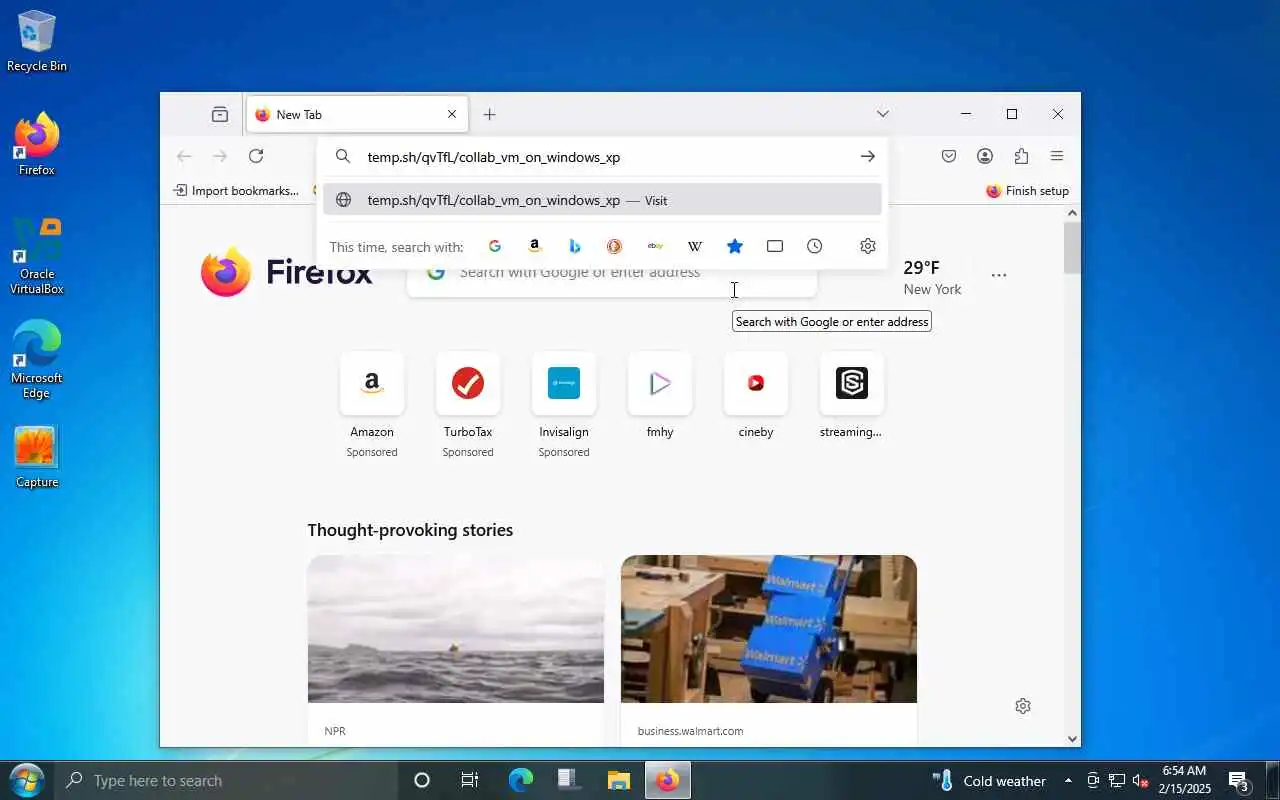
Task: Open the NPR story image card
Action: coord(456,629)
